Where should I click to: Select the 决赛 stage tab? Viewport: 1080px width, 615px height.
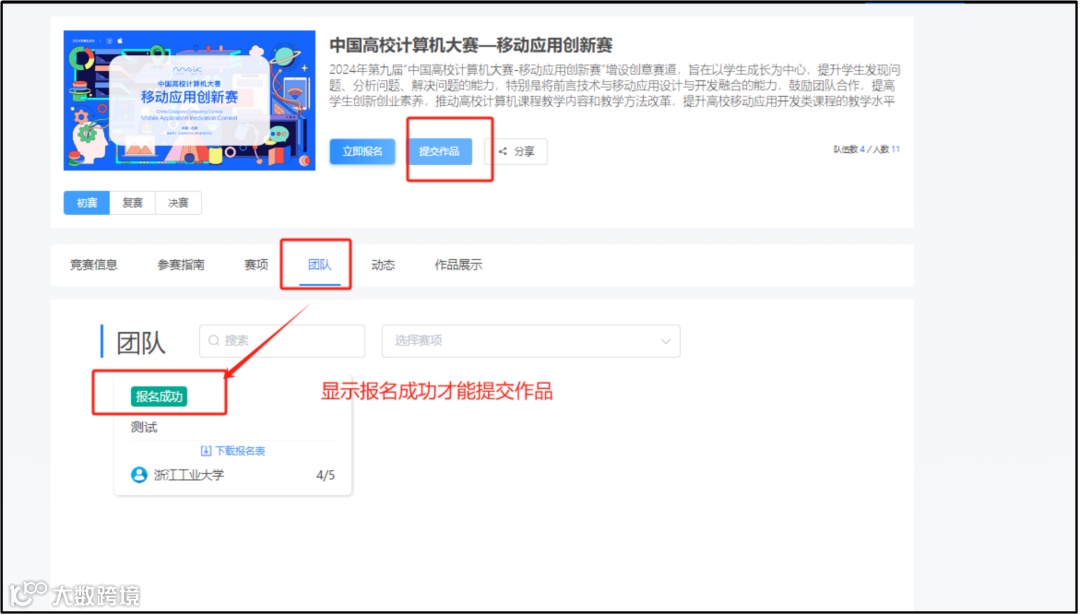[x=178, y=203]
